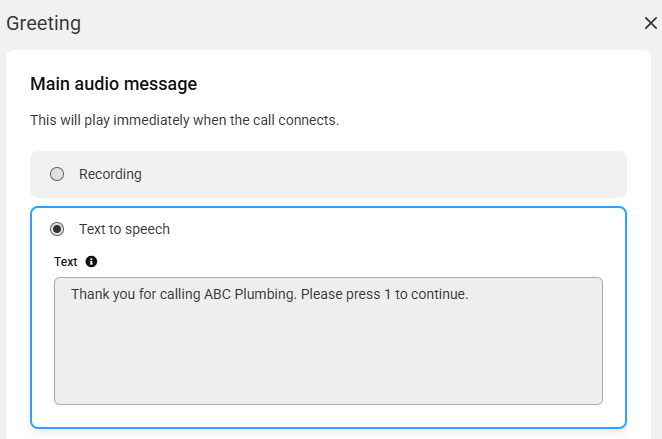Click the 'Text' field label

click(x=65, y=262)
